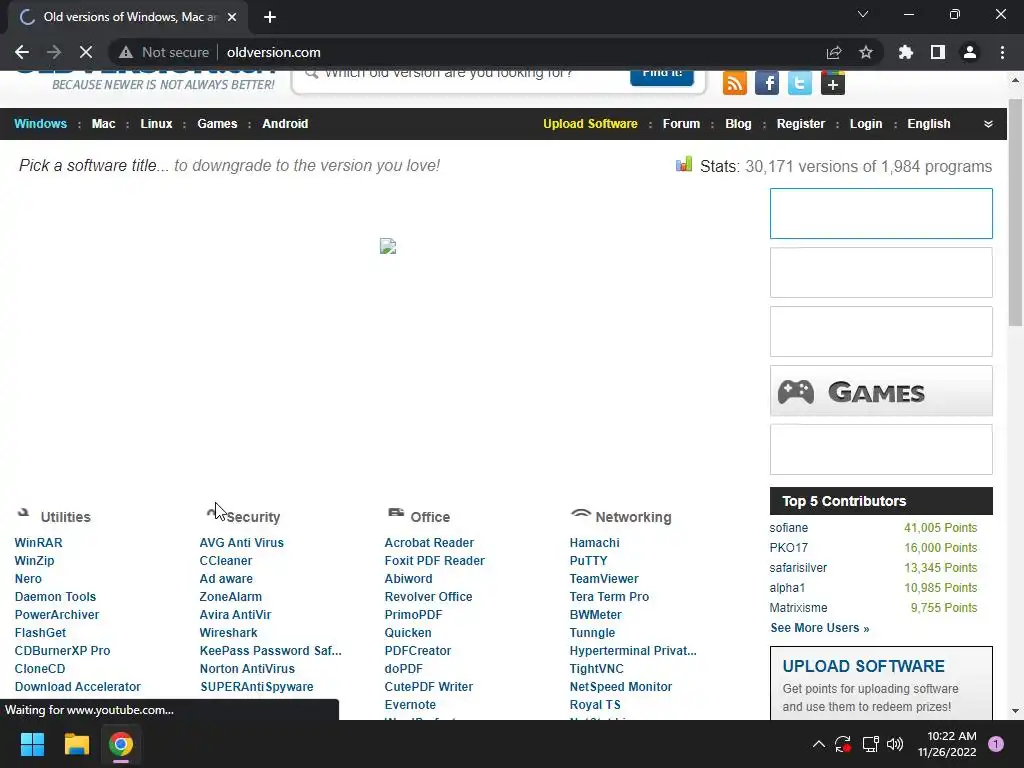The height and width of the screenshot is (768, 1024).
Task: Open the Twitter icon on the site header
Action: tap(799, 83)
